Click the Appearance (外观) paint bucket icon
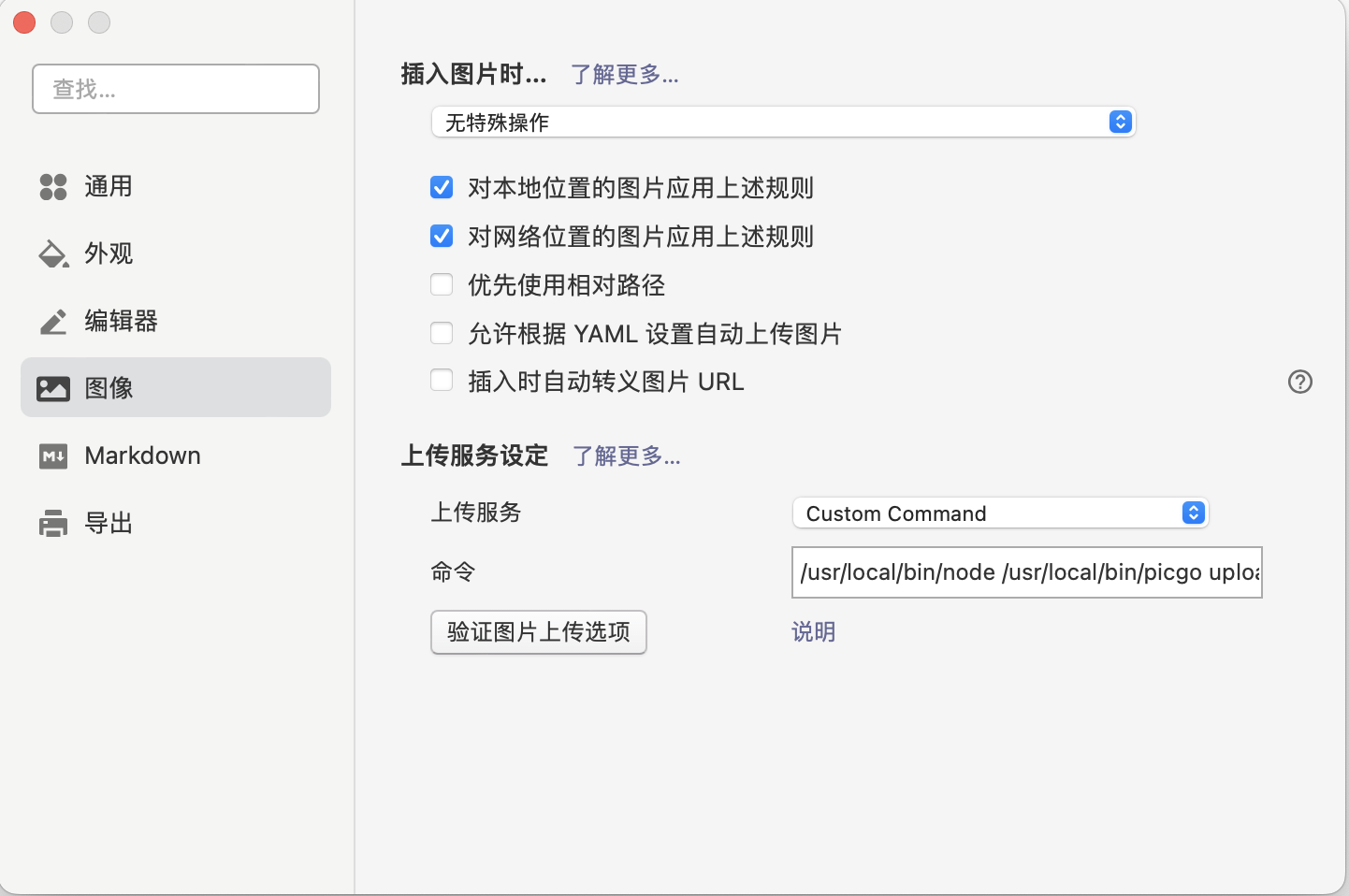 [x=53, y=254]
